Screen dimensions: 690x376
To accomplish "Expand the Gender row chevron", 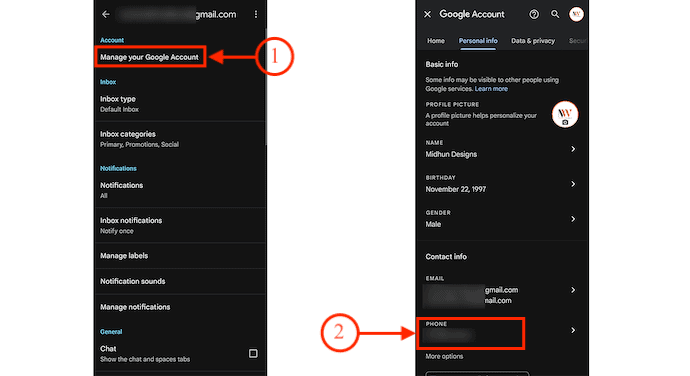I will pos(573,219).
